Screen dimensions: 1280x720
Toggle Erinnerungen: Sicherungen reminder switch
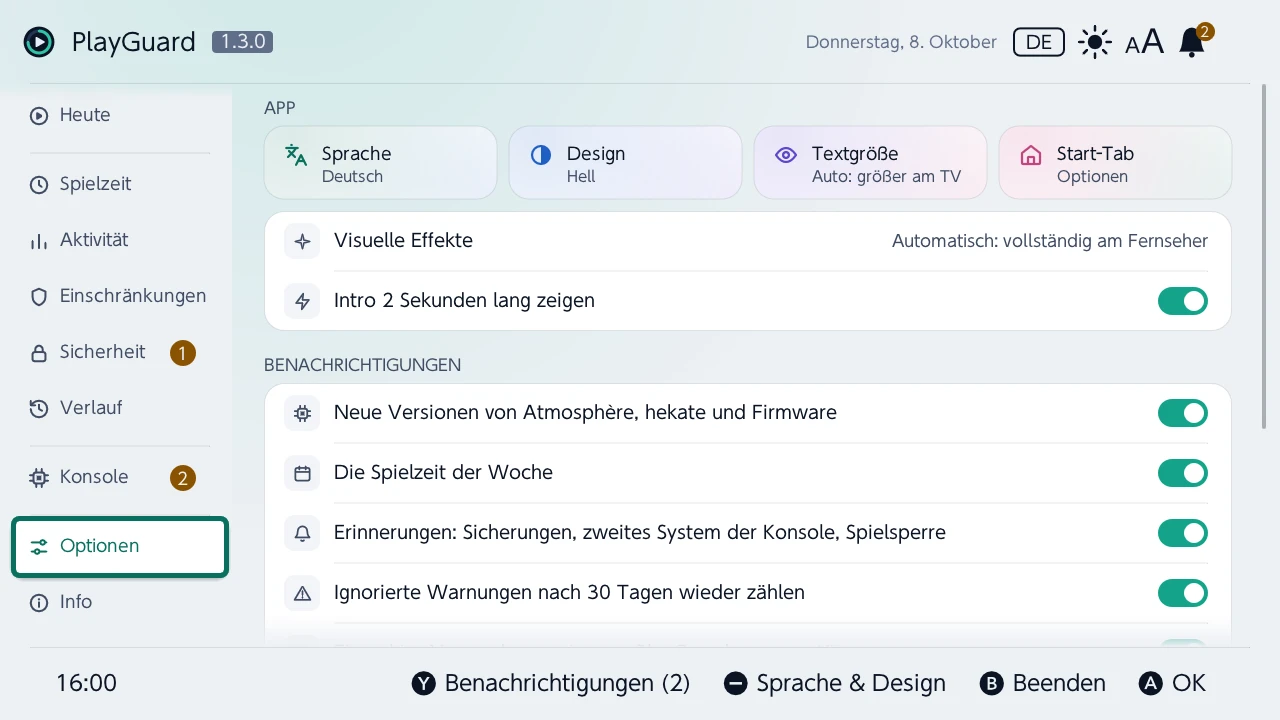(x=1183, y=533)
